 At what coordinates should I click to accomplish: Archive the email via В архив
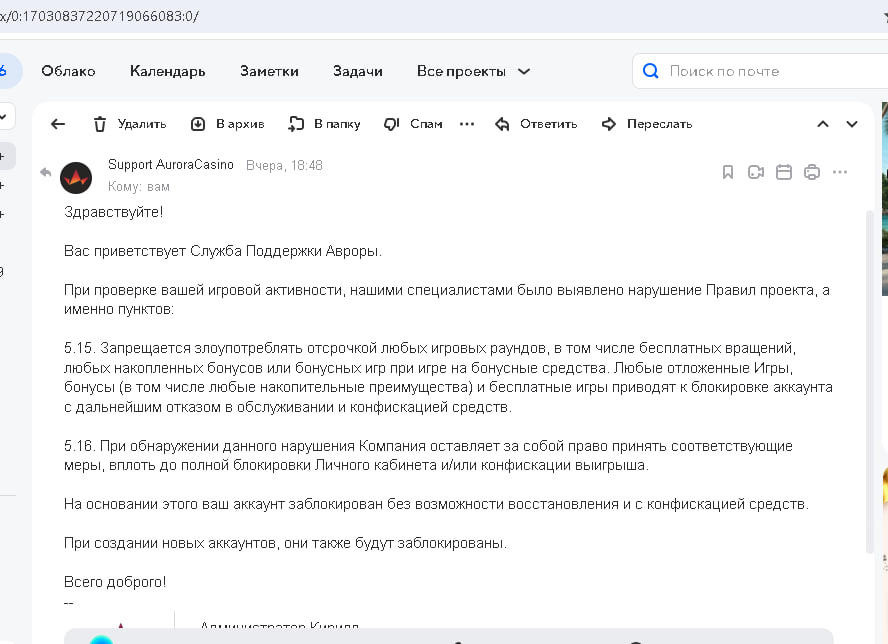coord(227,124)
